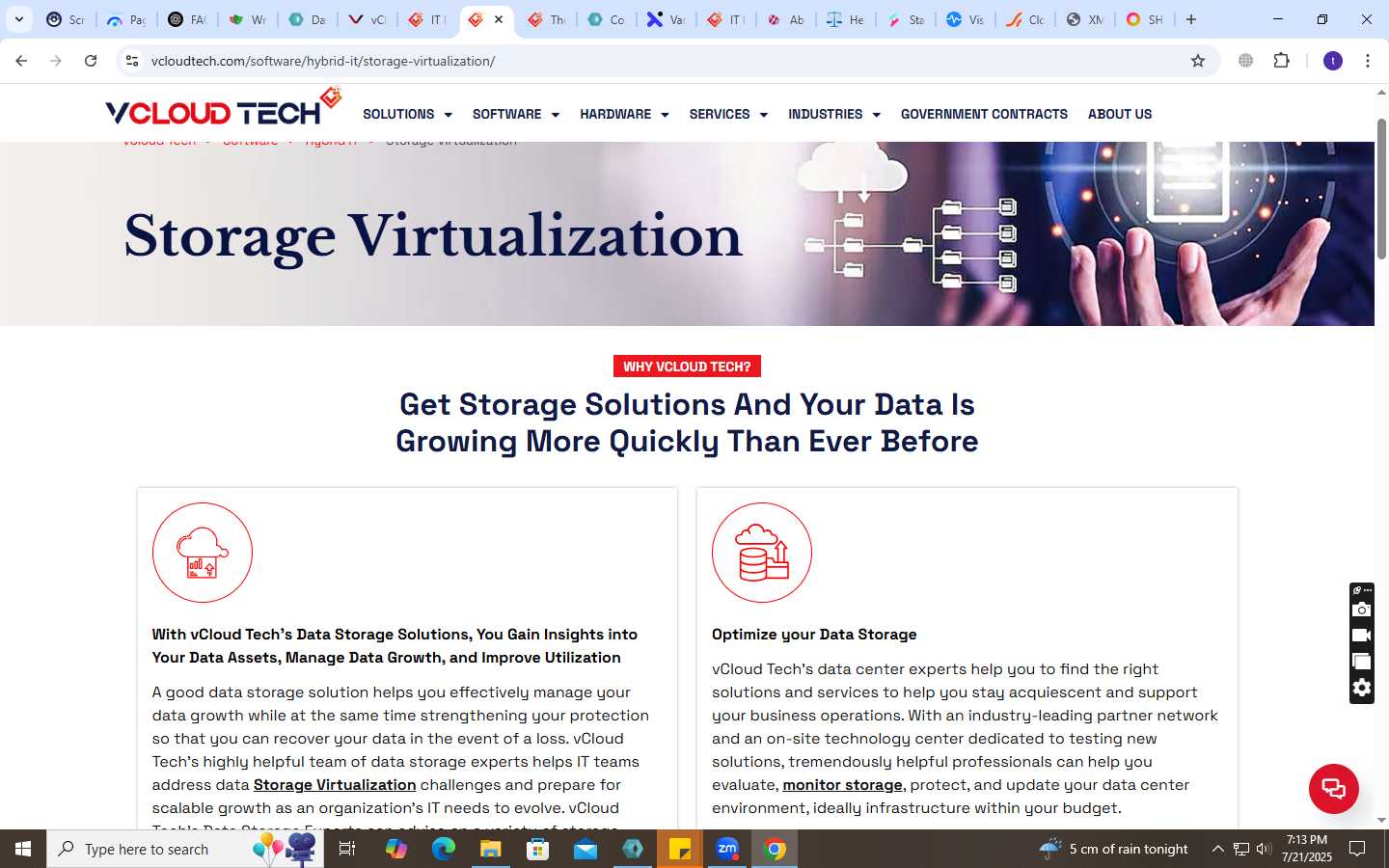Open the rain weather widget

pyautogui.click(x=1114, y=849)
